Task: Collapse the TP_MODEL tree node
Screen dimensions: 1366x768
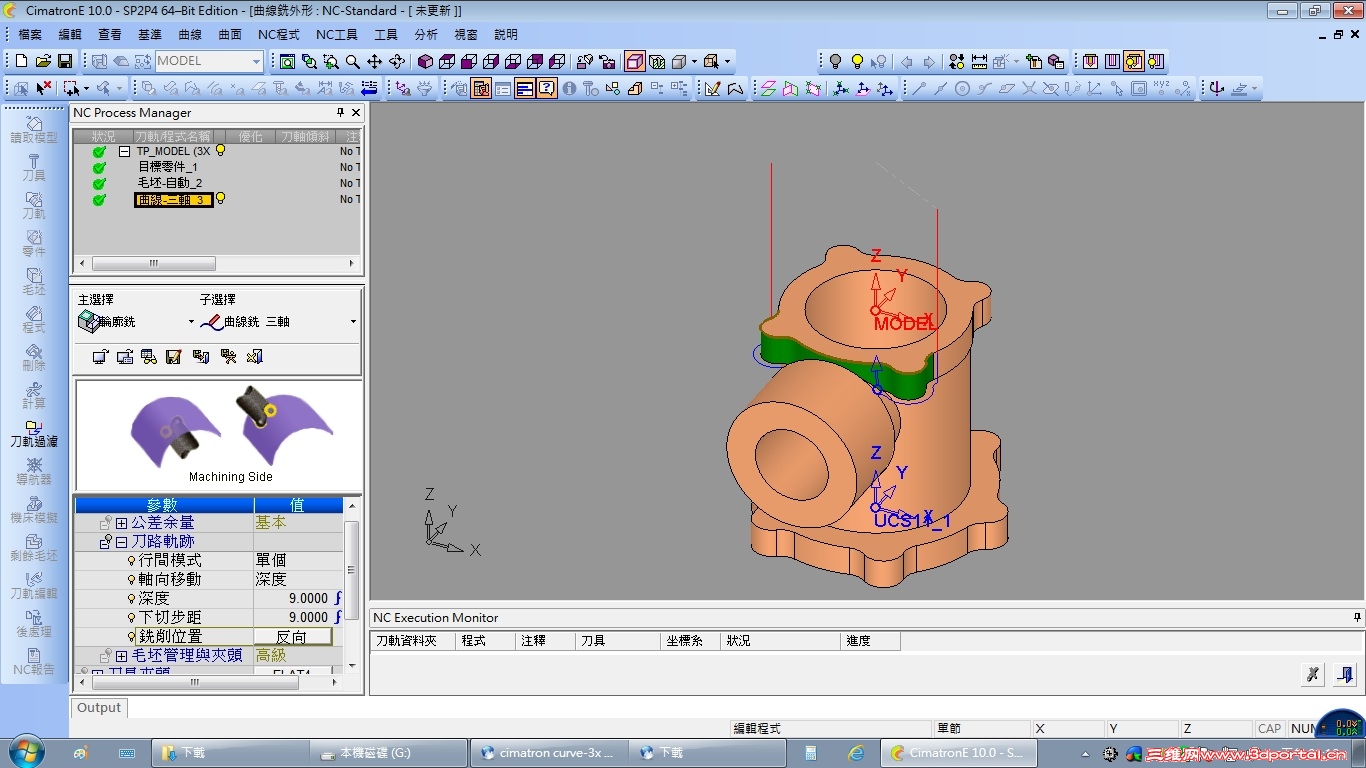Action: [x=125, y=152]
